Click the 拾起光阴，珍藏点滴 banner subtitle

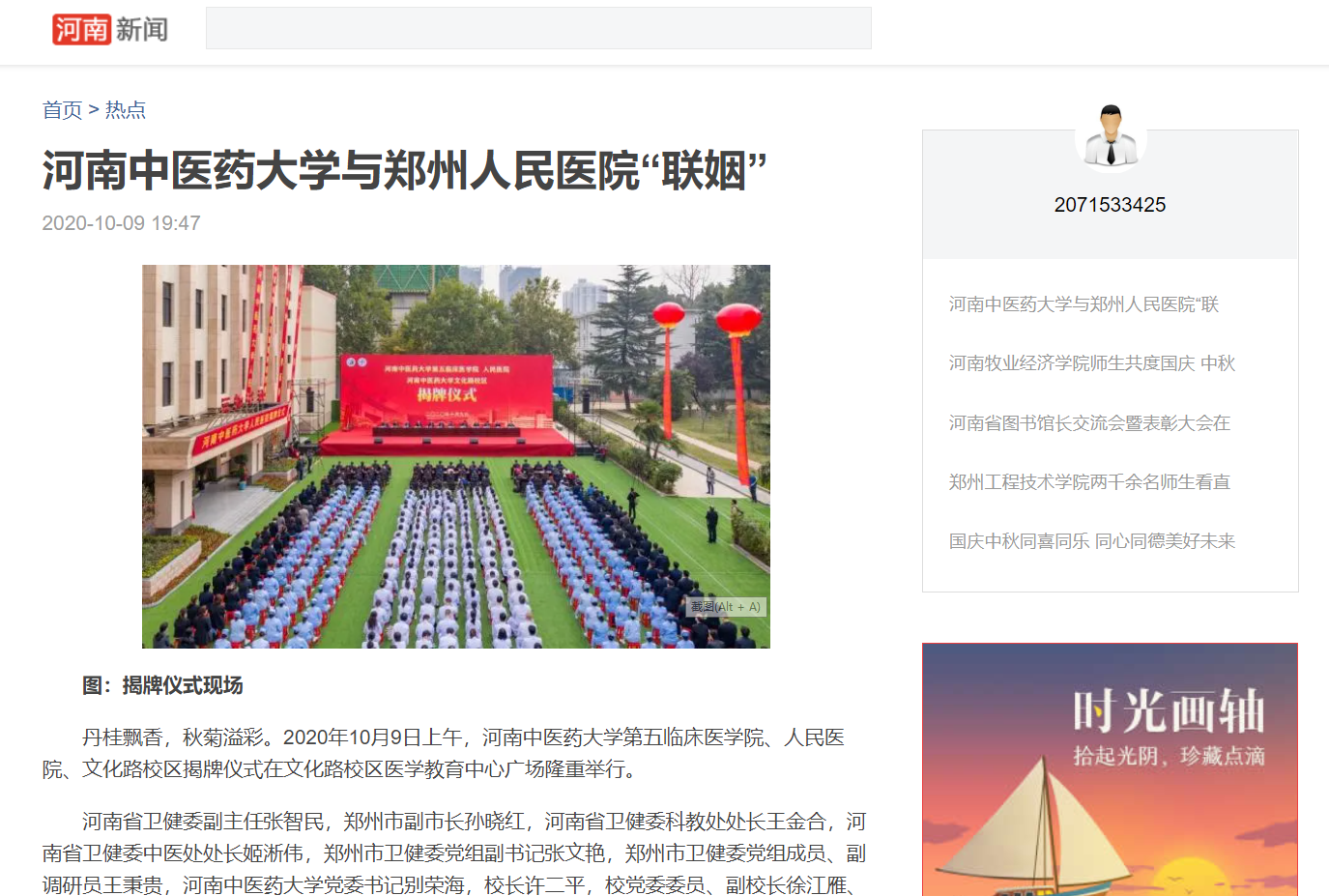[x=1169, y=756]
